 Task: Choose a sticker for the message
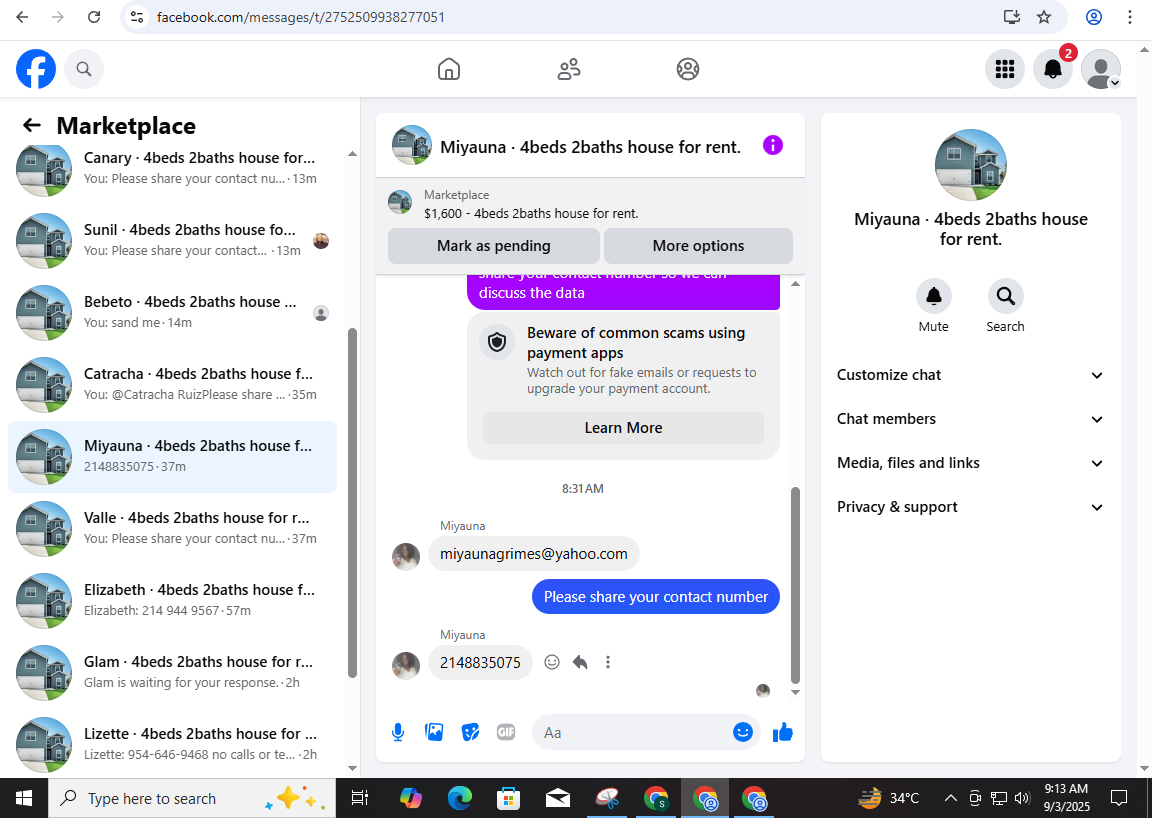tap(470, 732)
